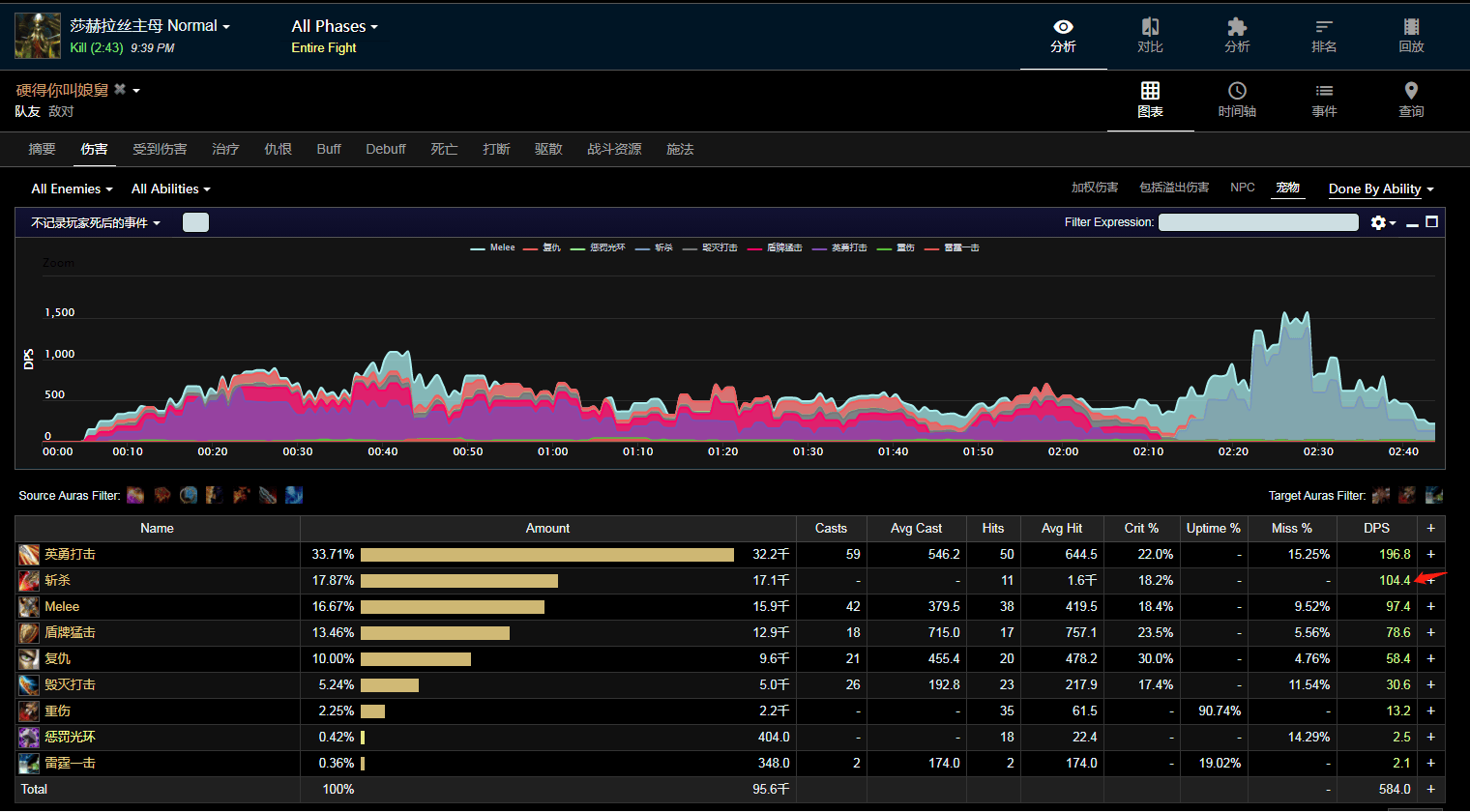Open the All Enemies dropdown

coord(72,189)
